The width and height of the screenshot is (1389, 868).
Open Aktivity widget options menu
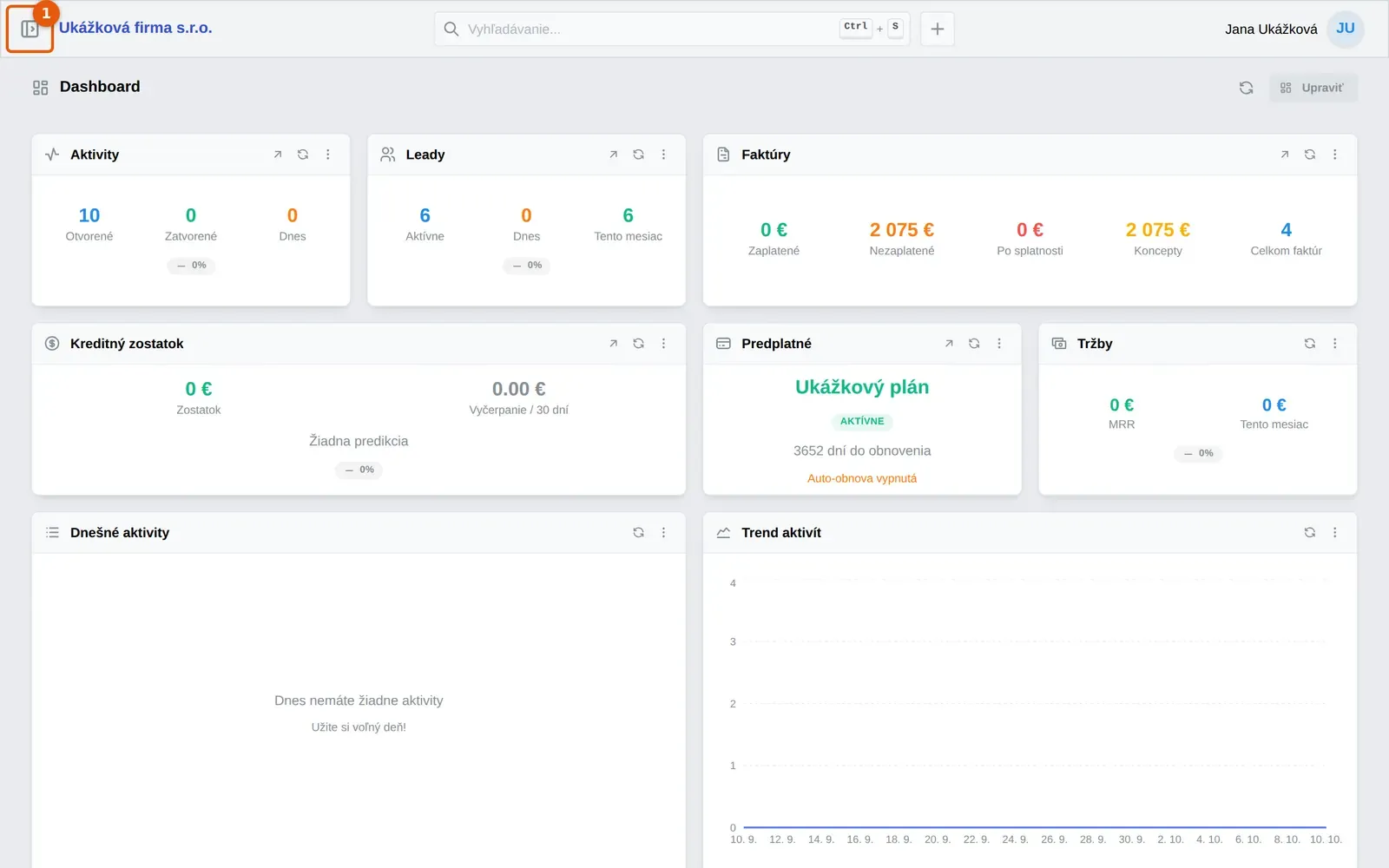click(328, 155)
